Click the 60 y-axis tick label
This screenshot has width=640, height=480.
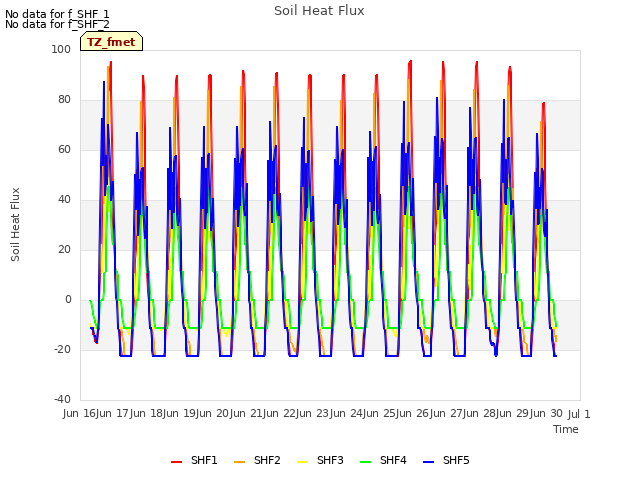[x=64, y=149]
